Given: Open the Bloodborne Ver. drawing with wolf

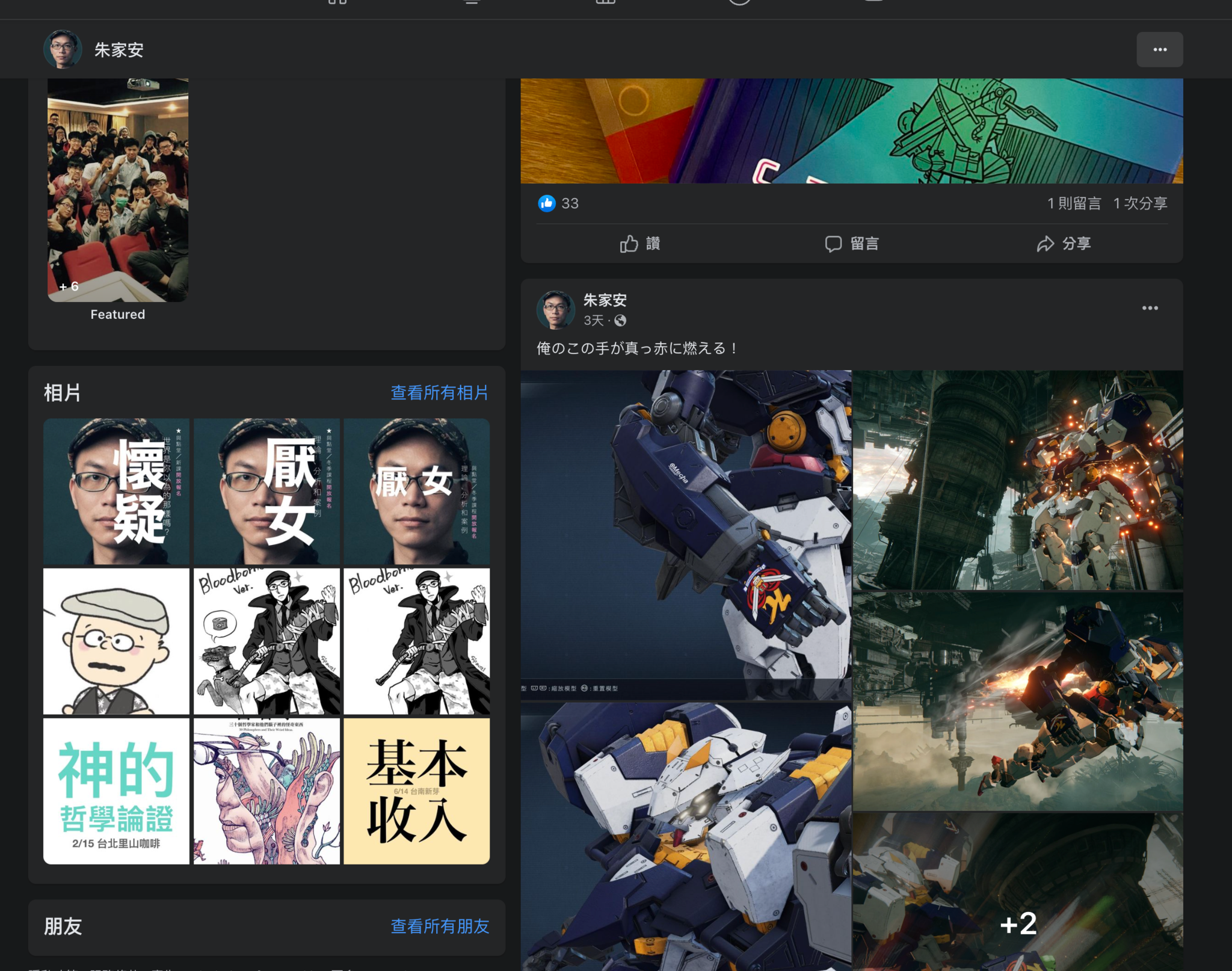Looking at the screenshot, I should (x=266, y=641).
